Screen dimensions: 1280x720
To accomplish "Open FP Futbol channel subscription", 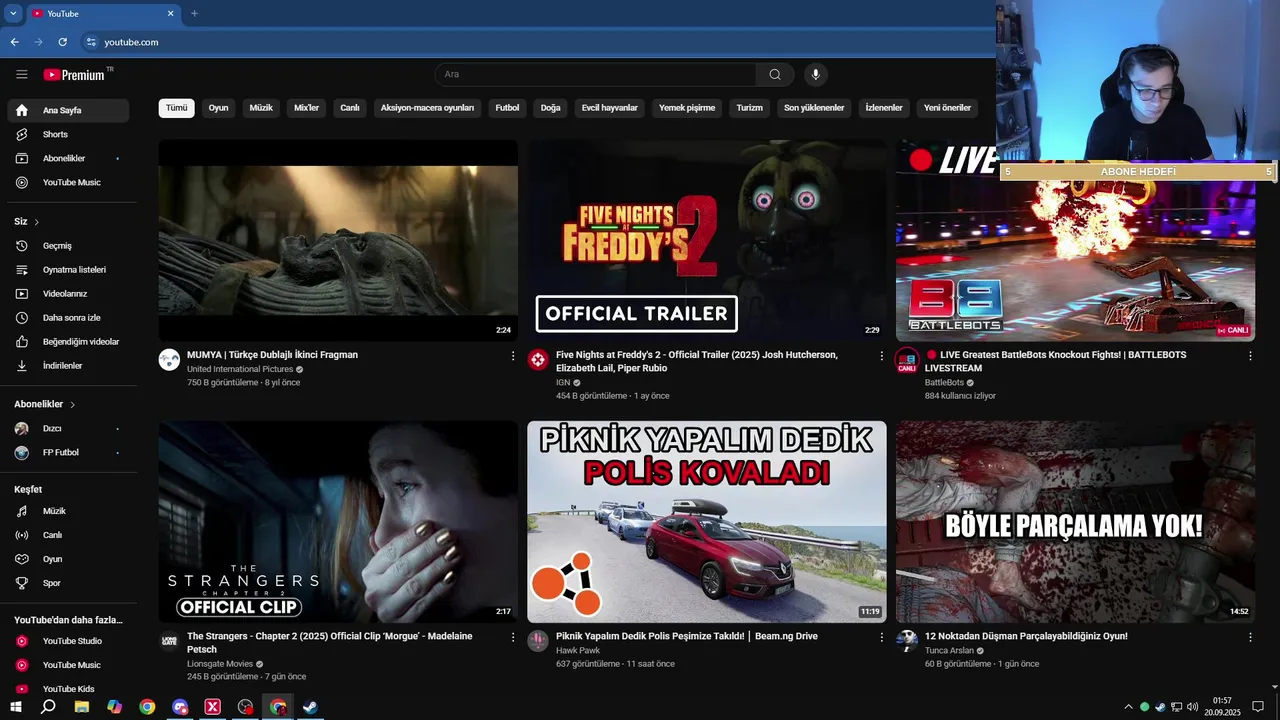I will [x=68, y=452].
